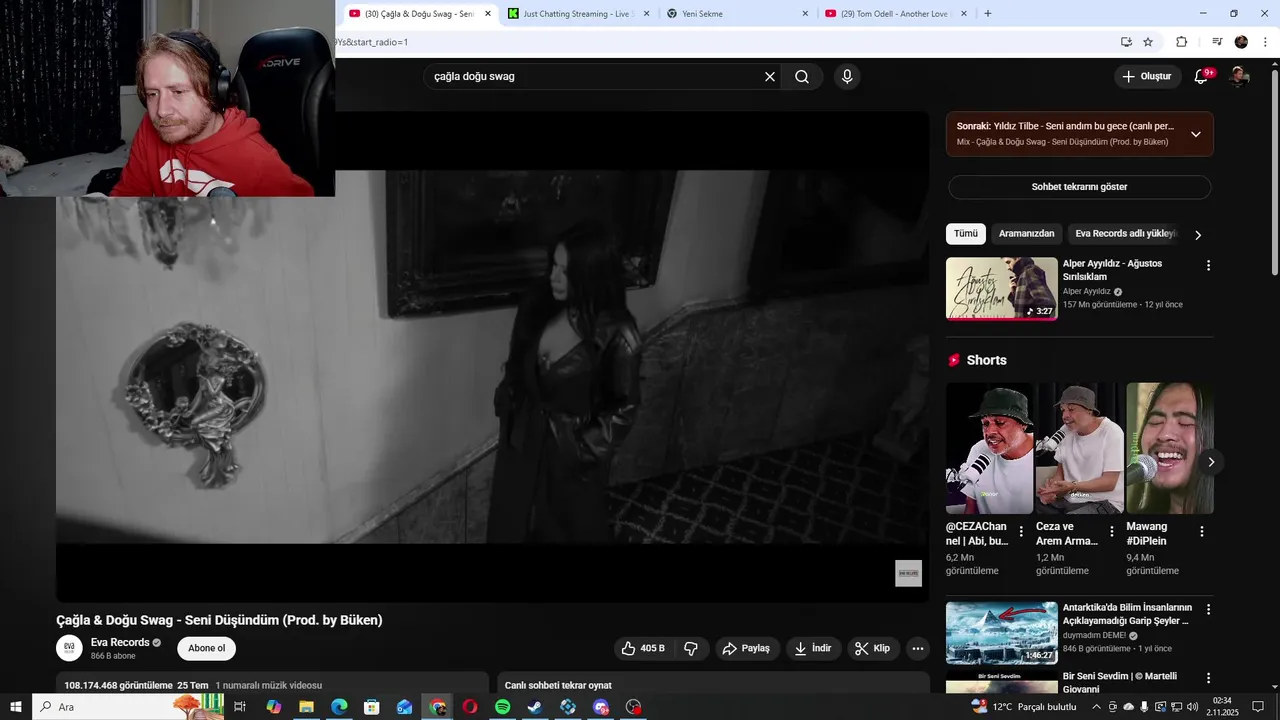Open options for Bir Seni Sevdim video

pos(1208,679)
